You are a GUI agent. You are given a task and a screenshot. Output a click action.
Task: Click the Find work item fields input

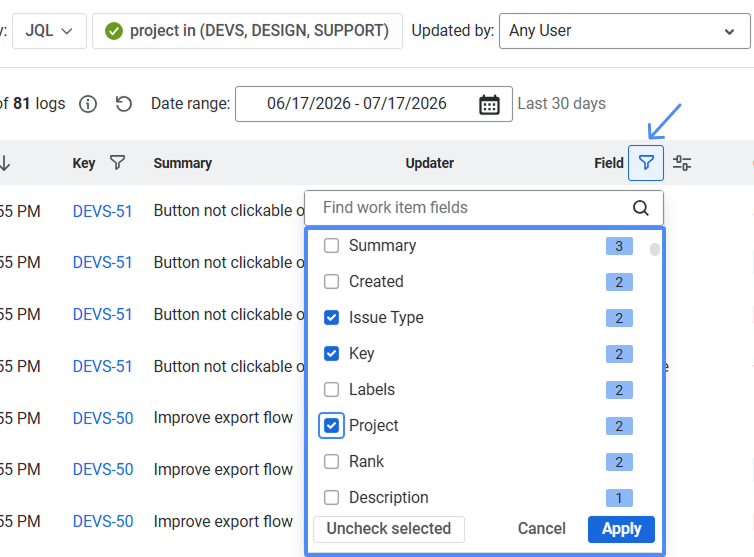click(484, 208)
